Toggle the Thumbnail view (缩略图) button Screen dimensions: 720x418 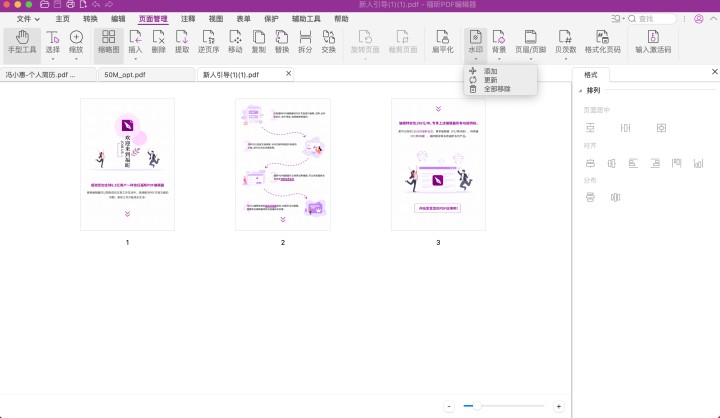pyautogui.click(x=106, y=41)
